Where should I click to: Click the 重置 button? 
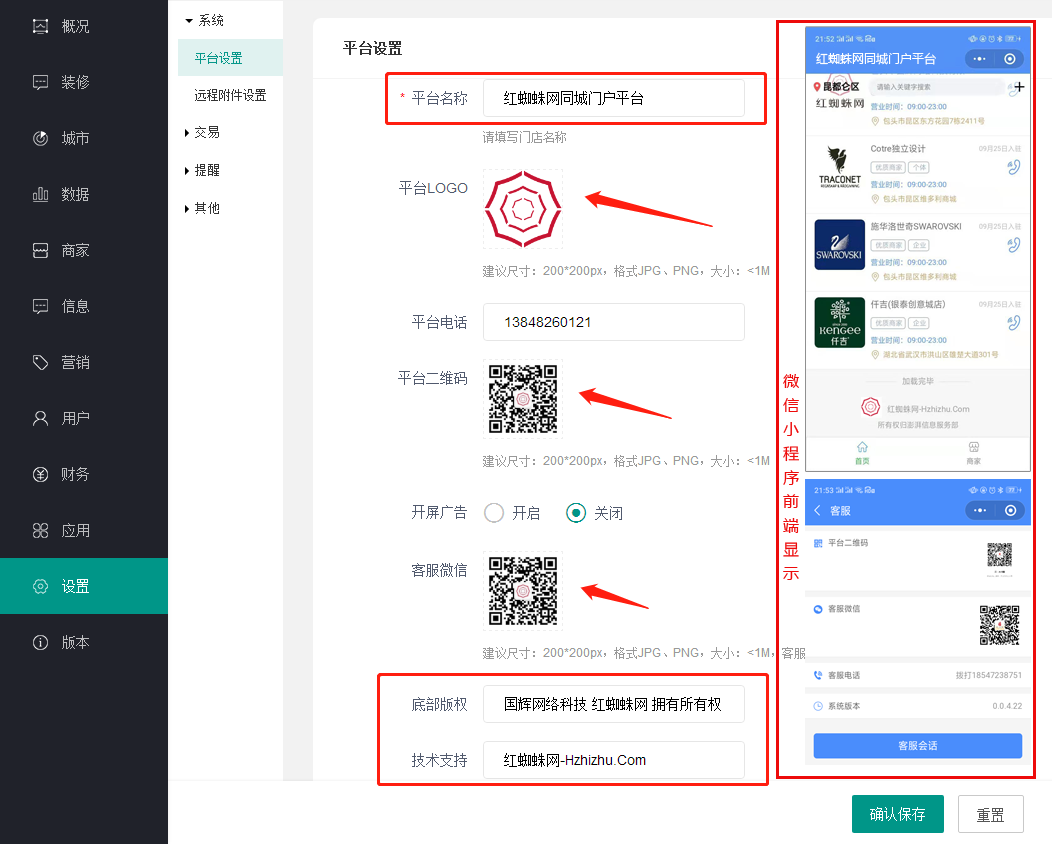[990, 814]
